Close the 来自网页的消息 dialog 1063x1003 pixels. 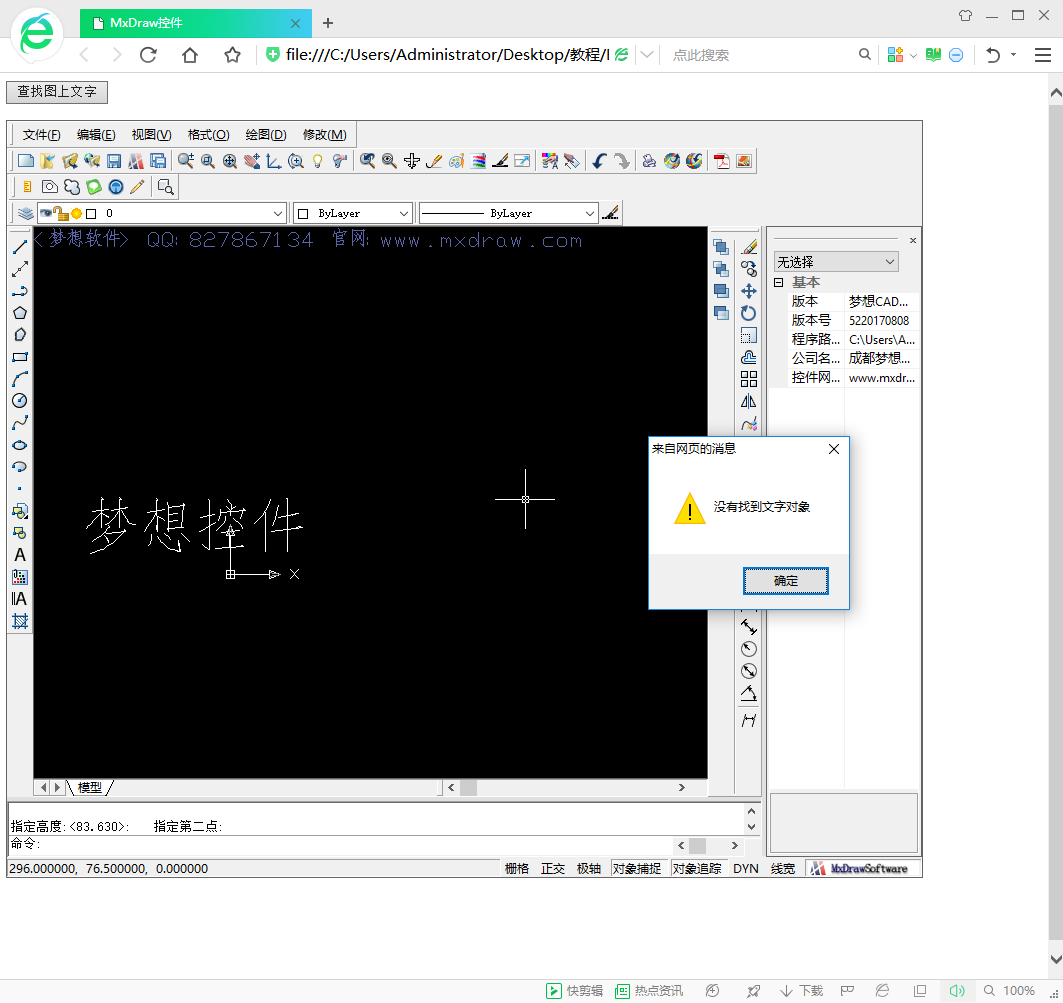[x=834, y=449]
